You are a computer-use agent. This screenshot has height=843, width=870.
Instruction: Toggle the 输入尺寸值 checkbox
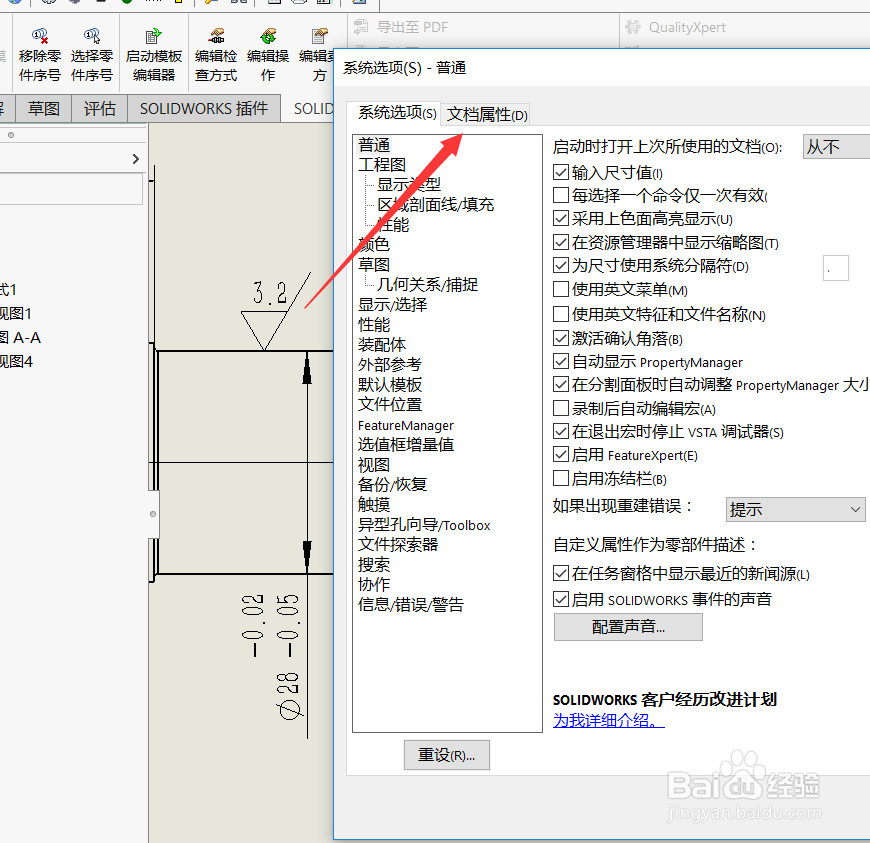561,172
